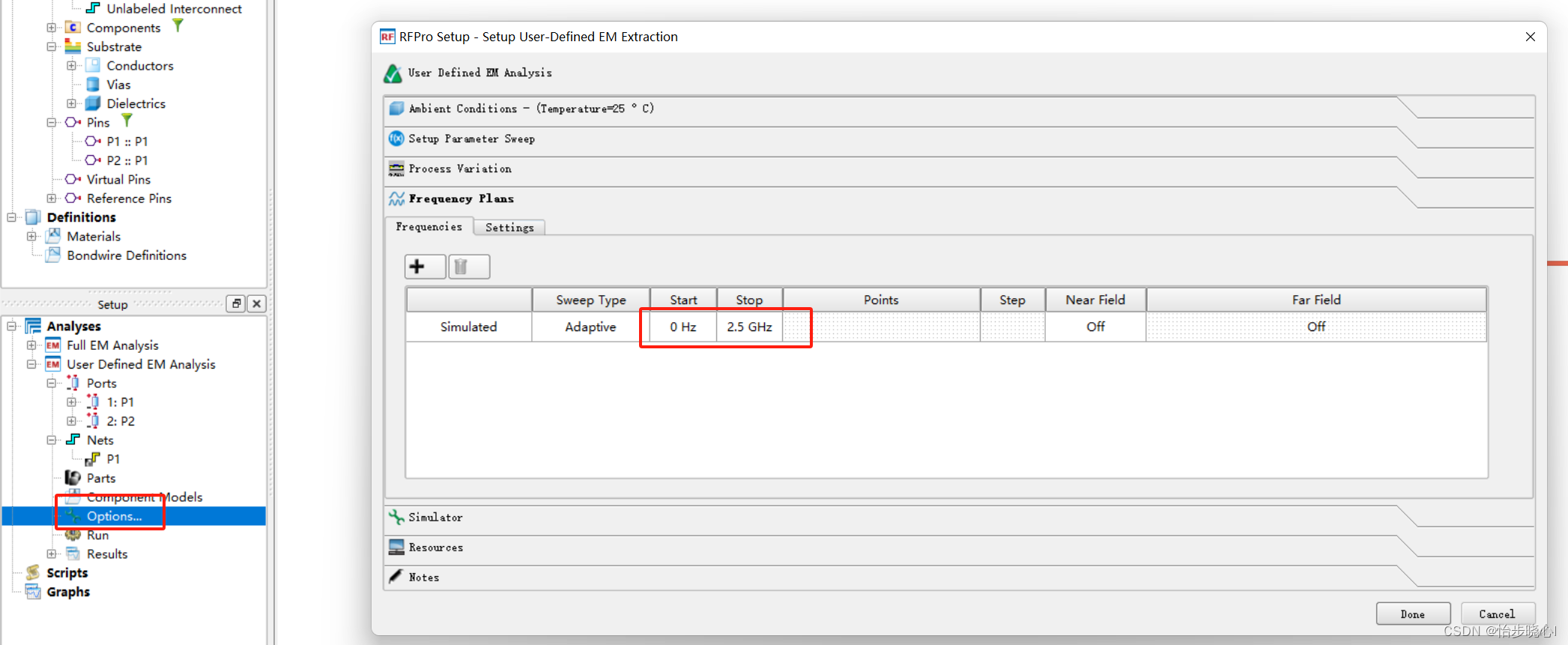
Task: Expand the Full EM Analysis node
Action: (32, 345)
